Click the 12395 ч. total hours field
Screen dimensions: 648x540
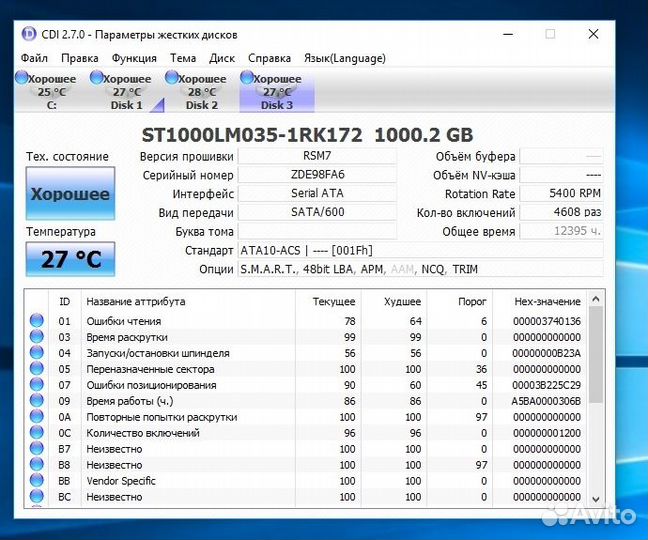coord(561,231)
